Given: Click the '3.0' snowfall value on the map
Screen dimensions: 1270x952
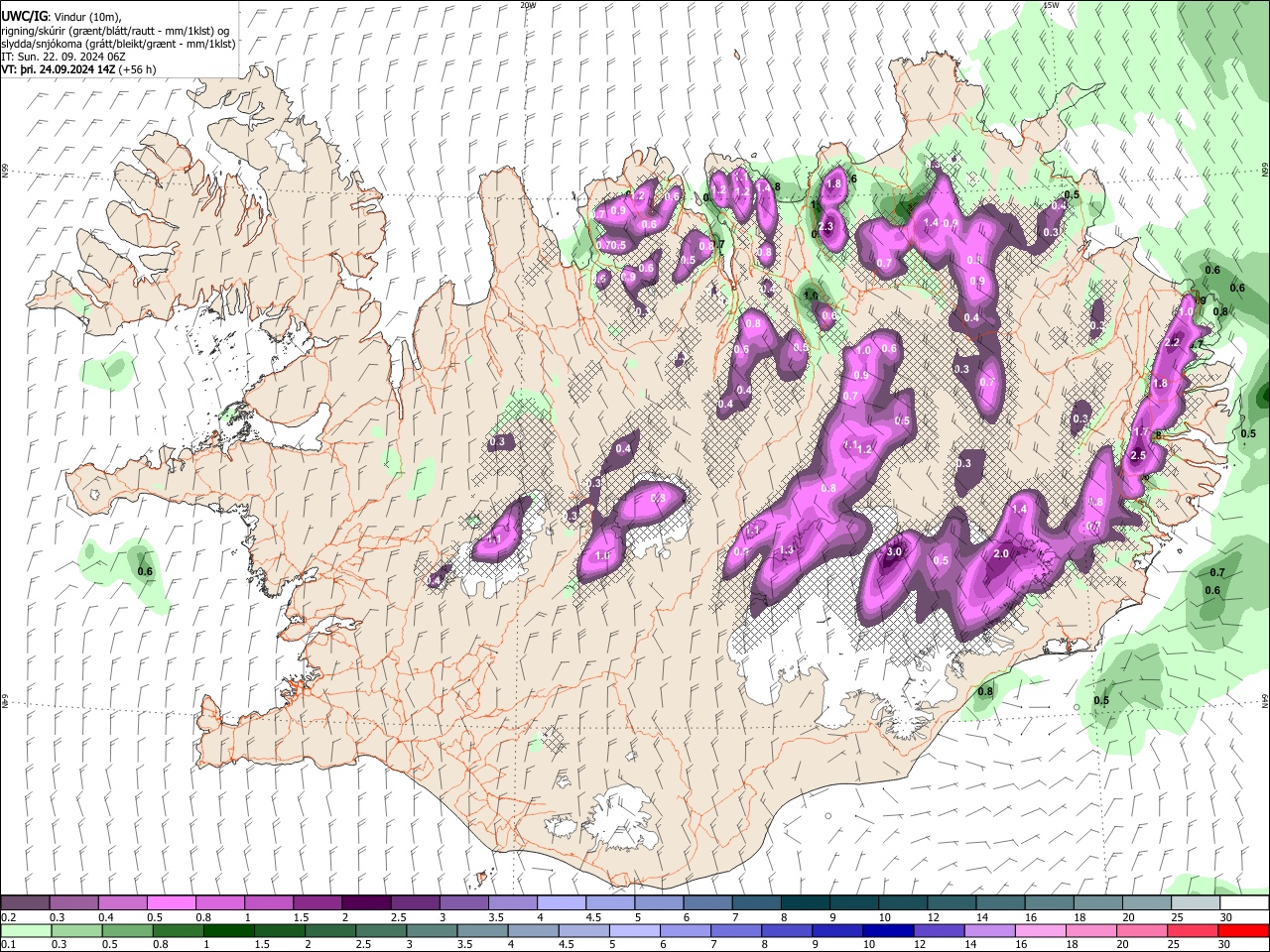Looking at the screenshot, I should click(893, 552).
